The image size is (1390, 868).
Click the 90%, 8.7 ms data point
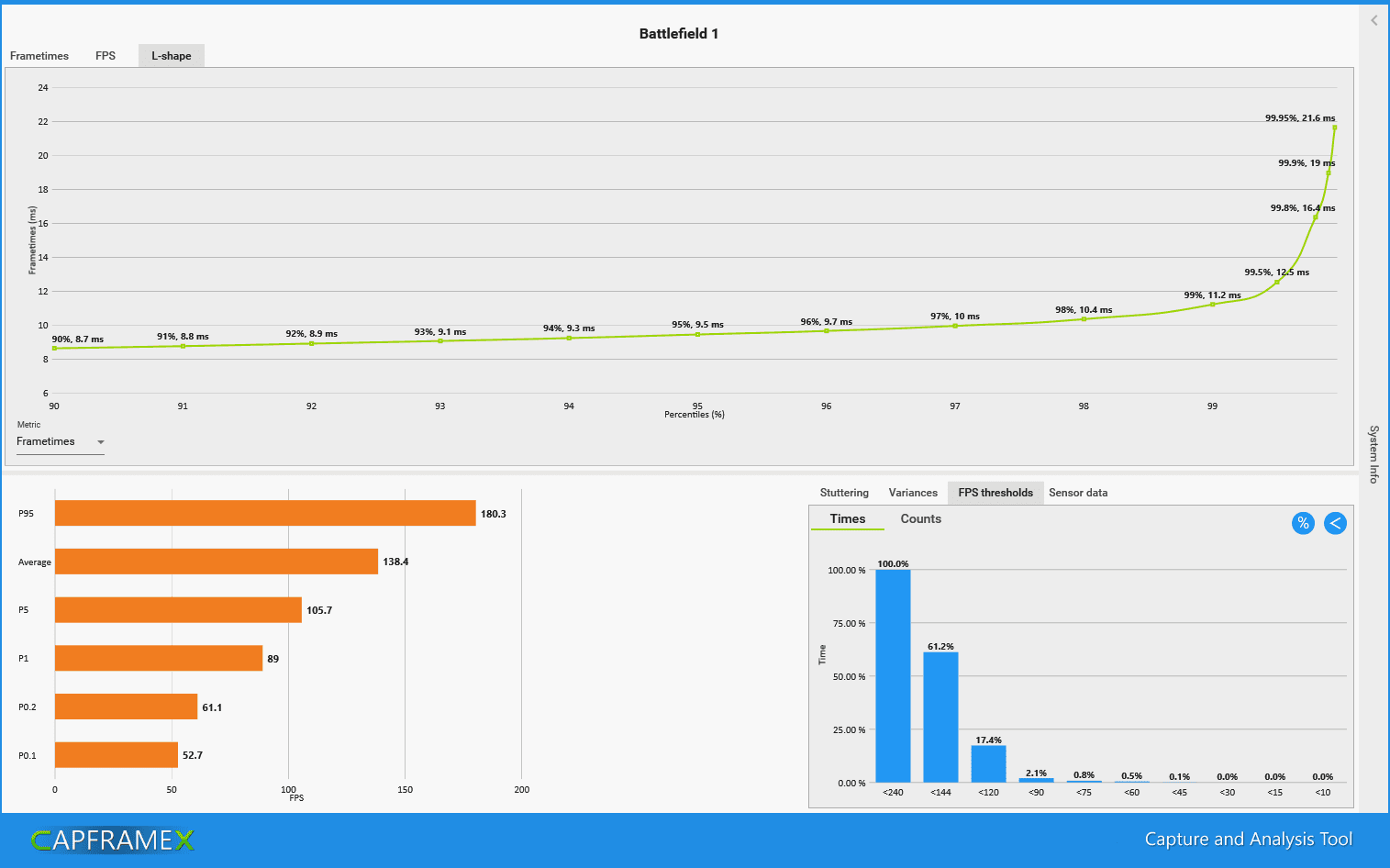pyautogui.click(x=54, y=348)
